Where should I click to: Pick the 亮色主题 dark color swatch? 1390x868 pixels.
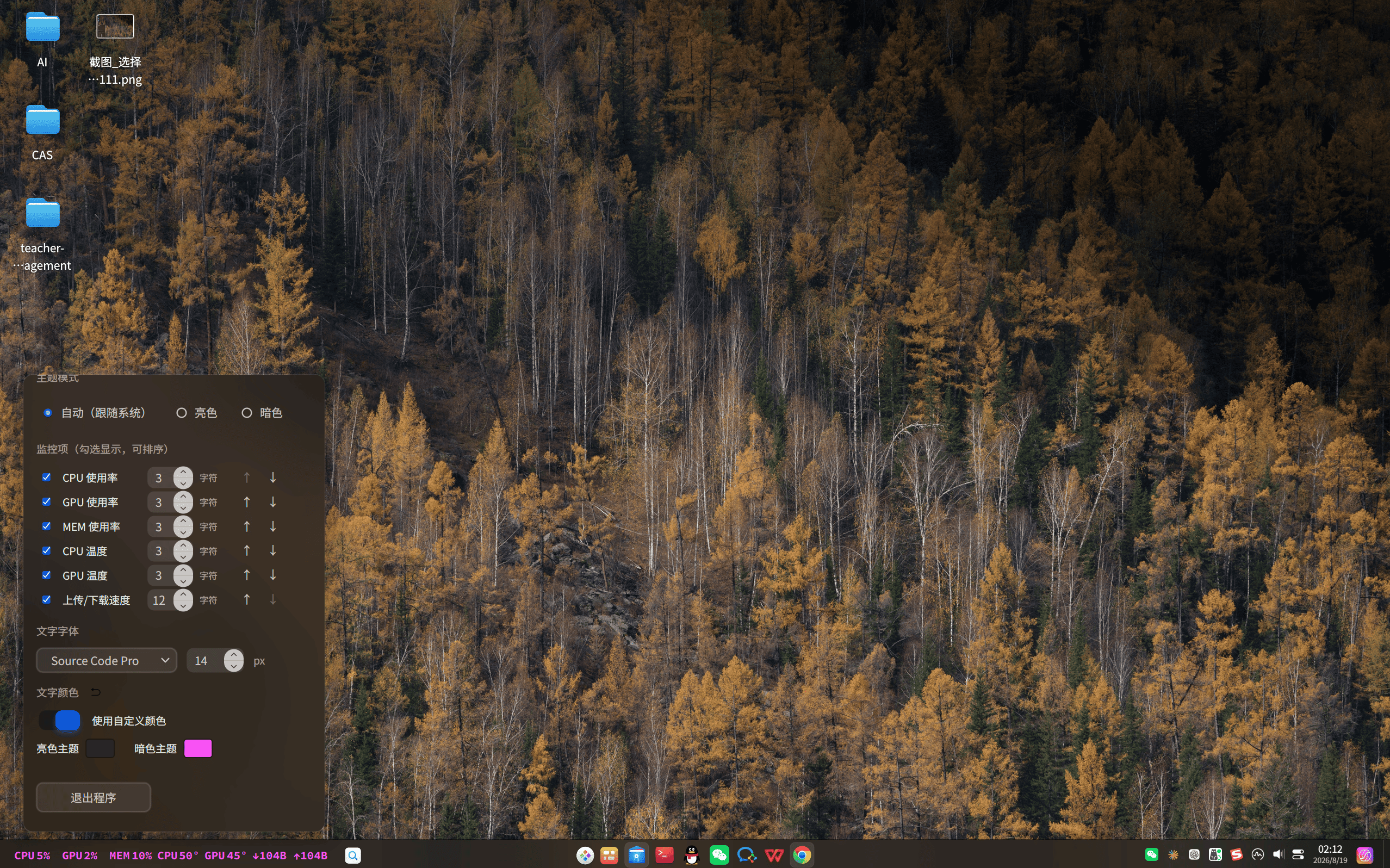(101, 748)
